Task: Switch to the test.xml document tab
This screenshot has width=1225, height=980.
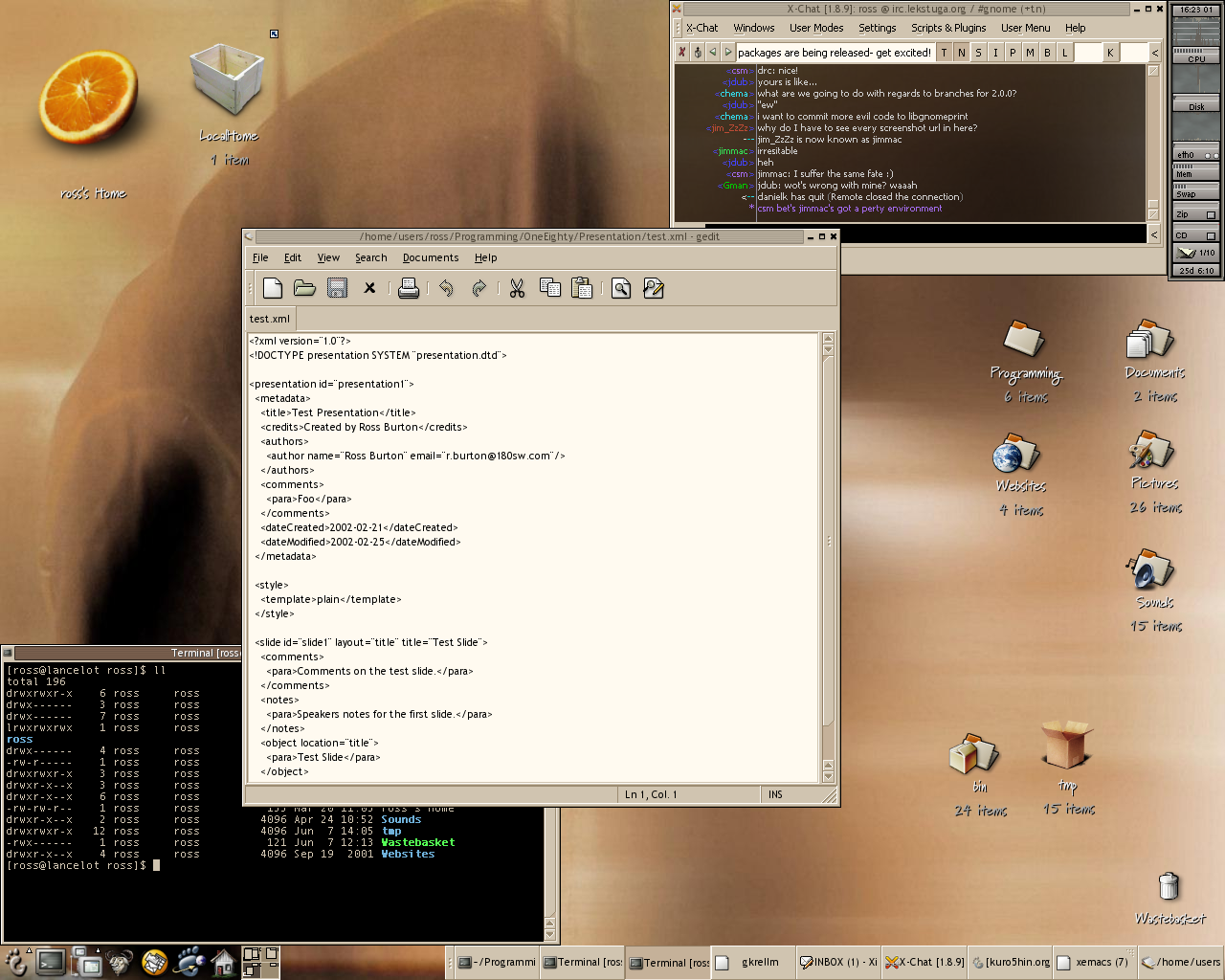Action: pyautogui.click(x=270, y=319)
